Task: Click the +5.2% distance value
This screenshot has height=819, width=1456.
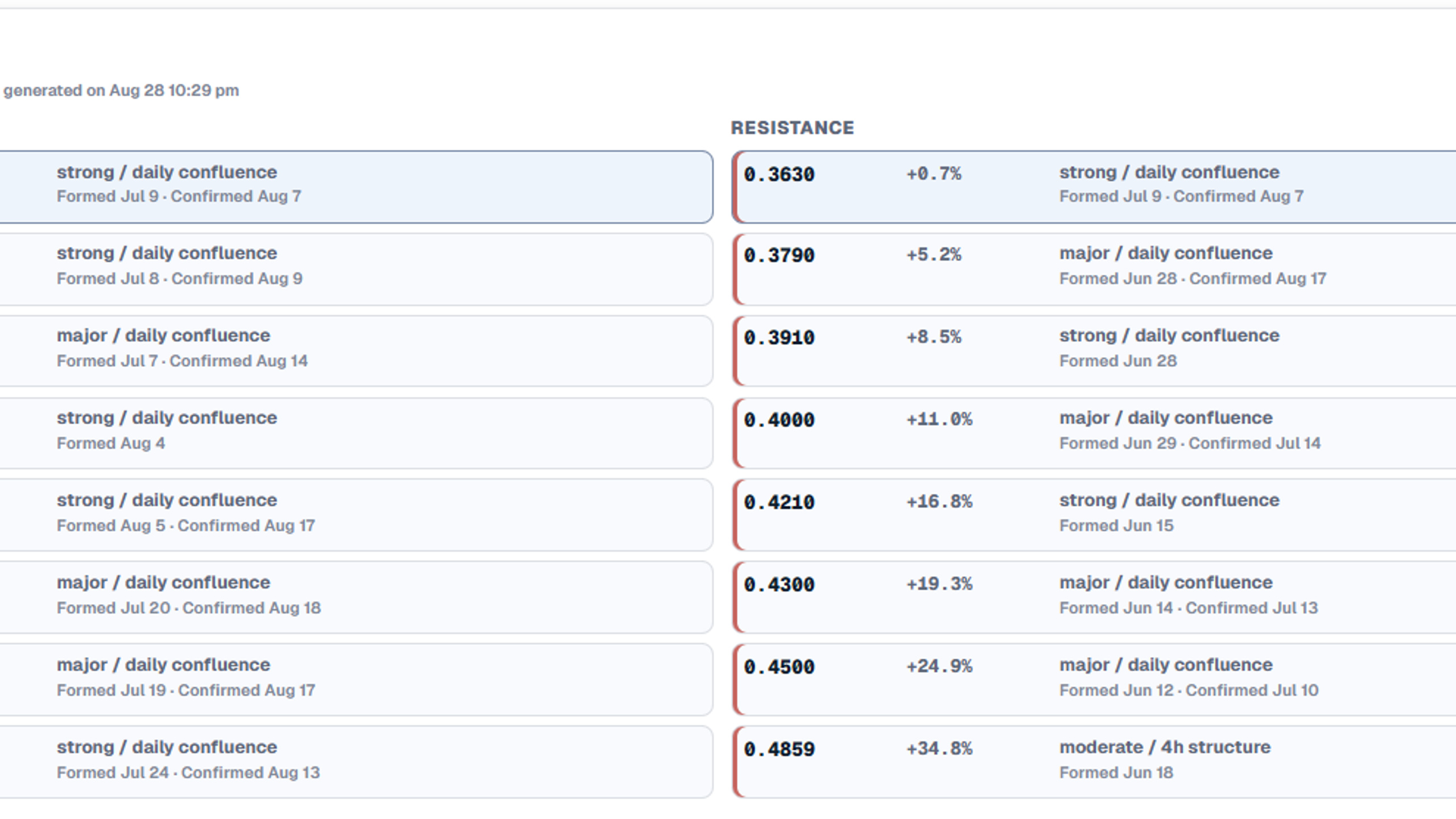Action: click(934, 254)
